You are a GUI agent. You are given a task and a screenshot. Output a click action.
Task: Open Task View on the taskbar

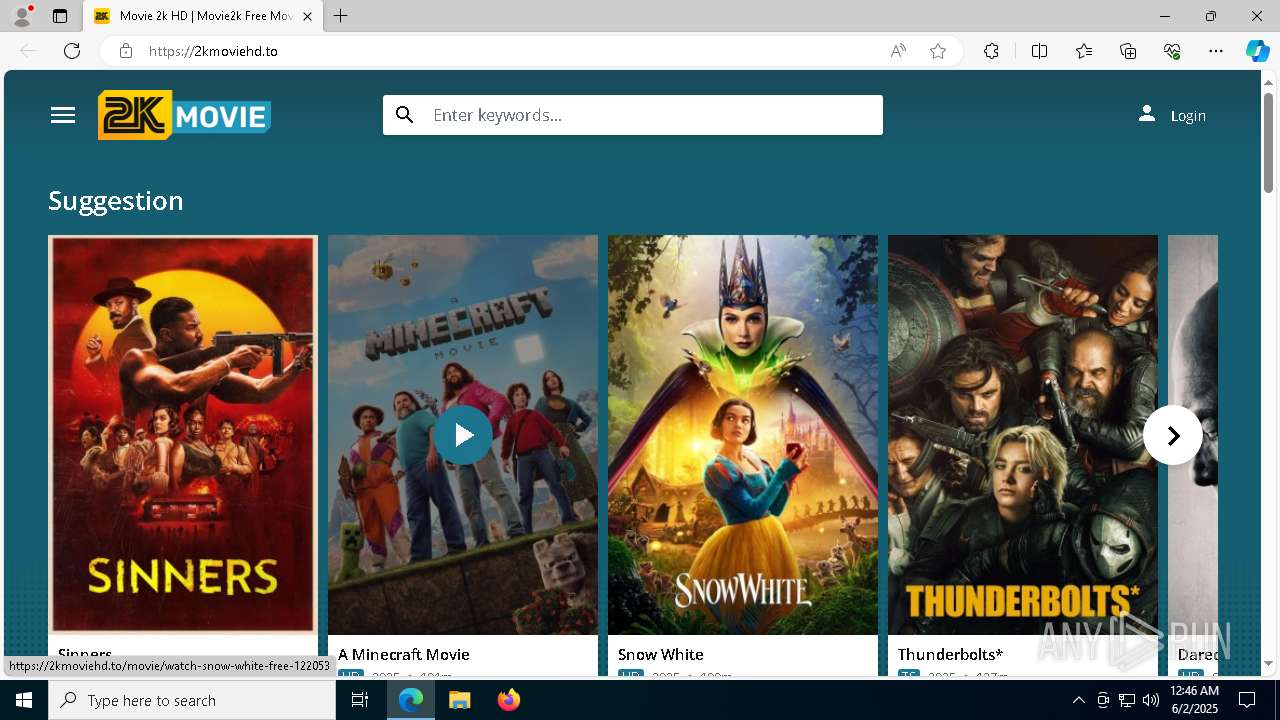tap(360, 700)
